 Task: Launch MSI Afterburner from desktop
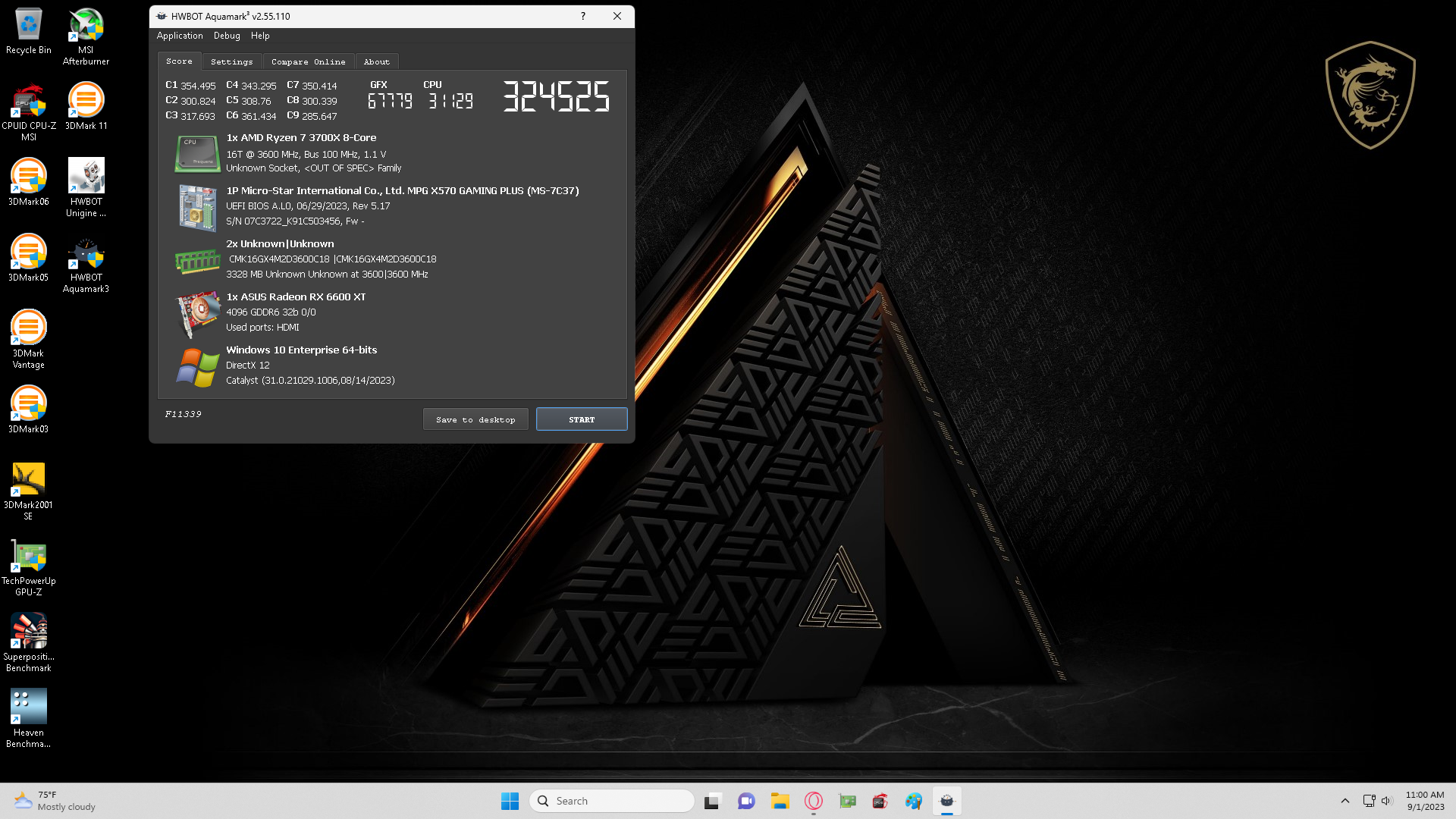(x=86, y=37)
